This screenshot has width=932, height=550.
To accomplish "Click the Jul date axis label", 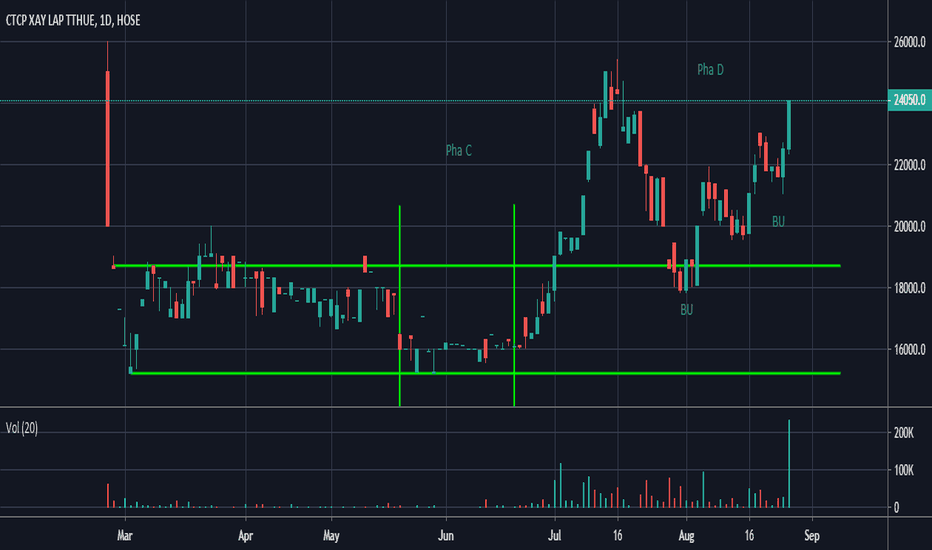I will [555, 535].
